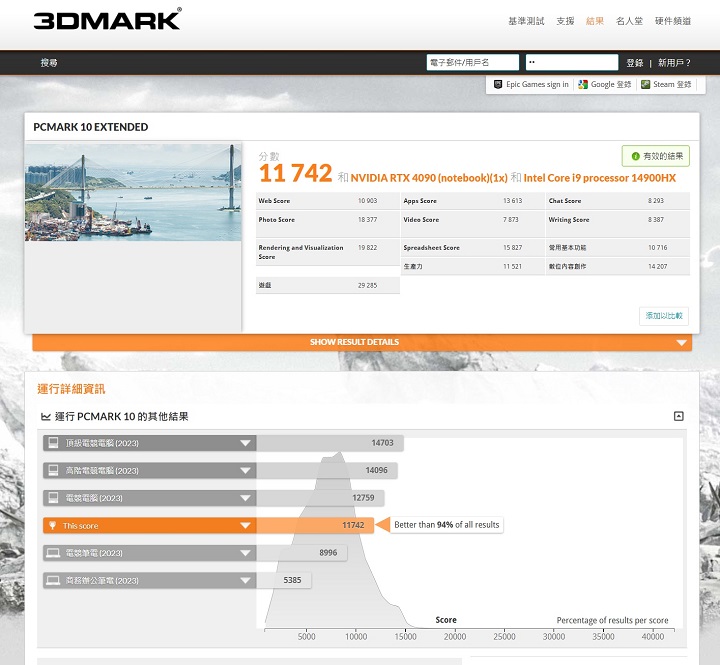Screen dimensions: 720x665
Task: Click NVIDIA RTX 4090 (notebook)(1x) link
Action: (429, 178)
